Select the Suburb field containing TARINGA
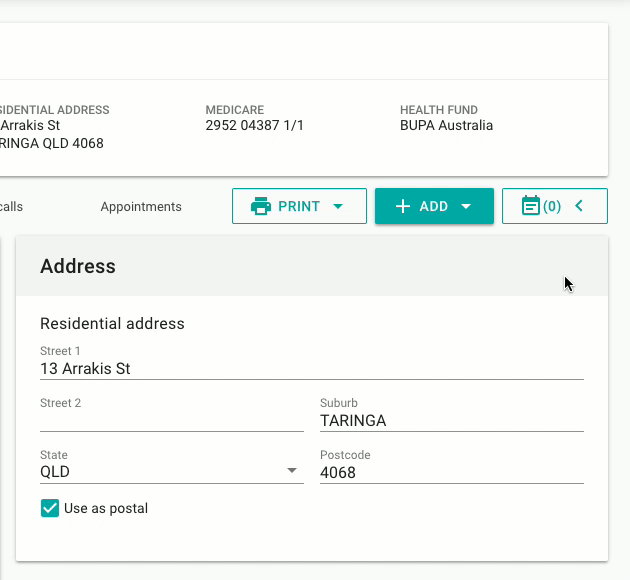 click(x=450, y=421)
